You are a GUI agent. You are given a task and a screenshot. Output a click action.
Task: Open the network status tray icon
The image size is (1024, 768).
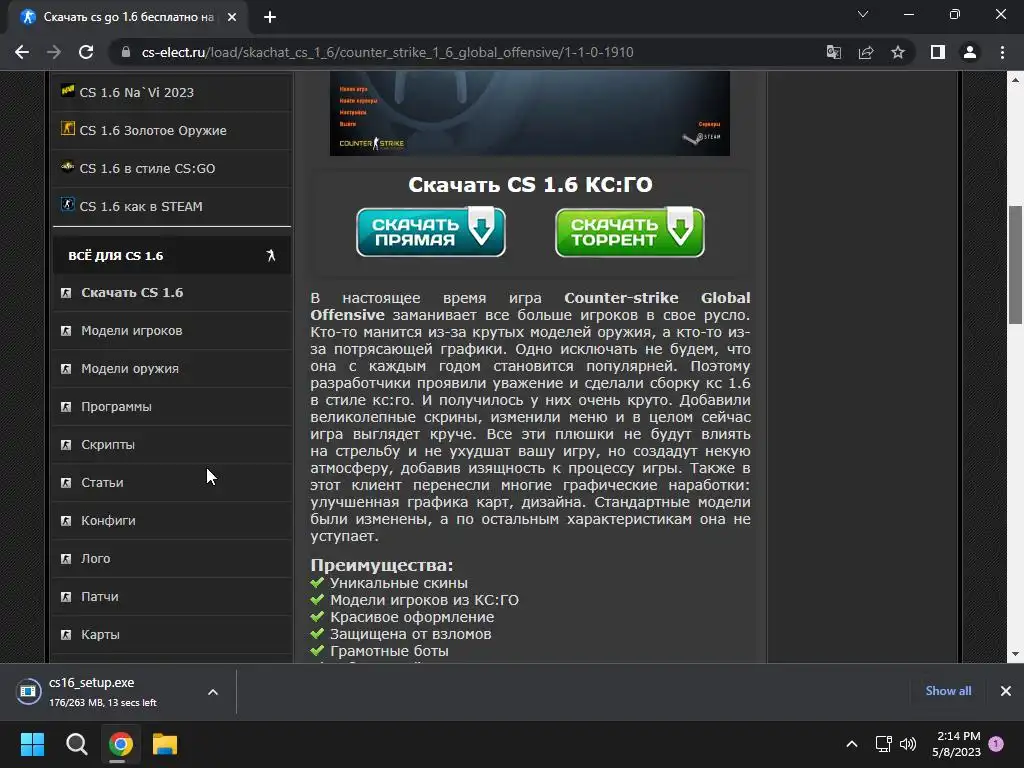tap(883, 744)
